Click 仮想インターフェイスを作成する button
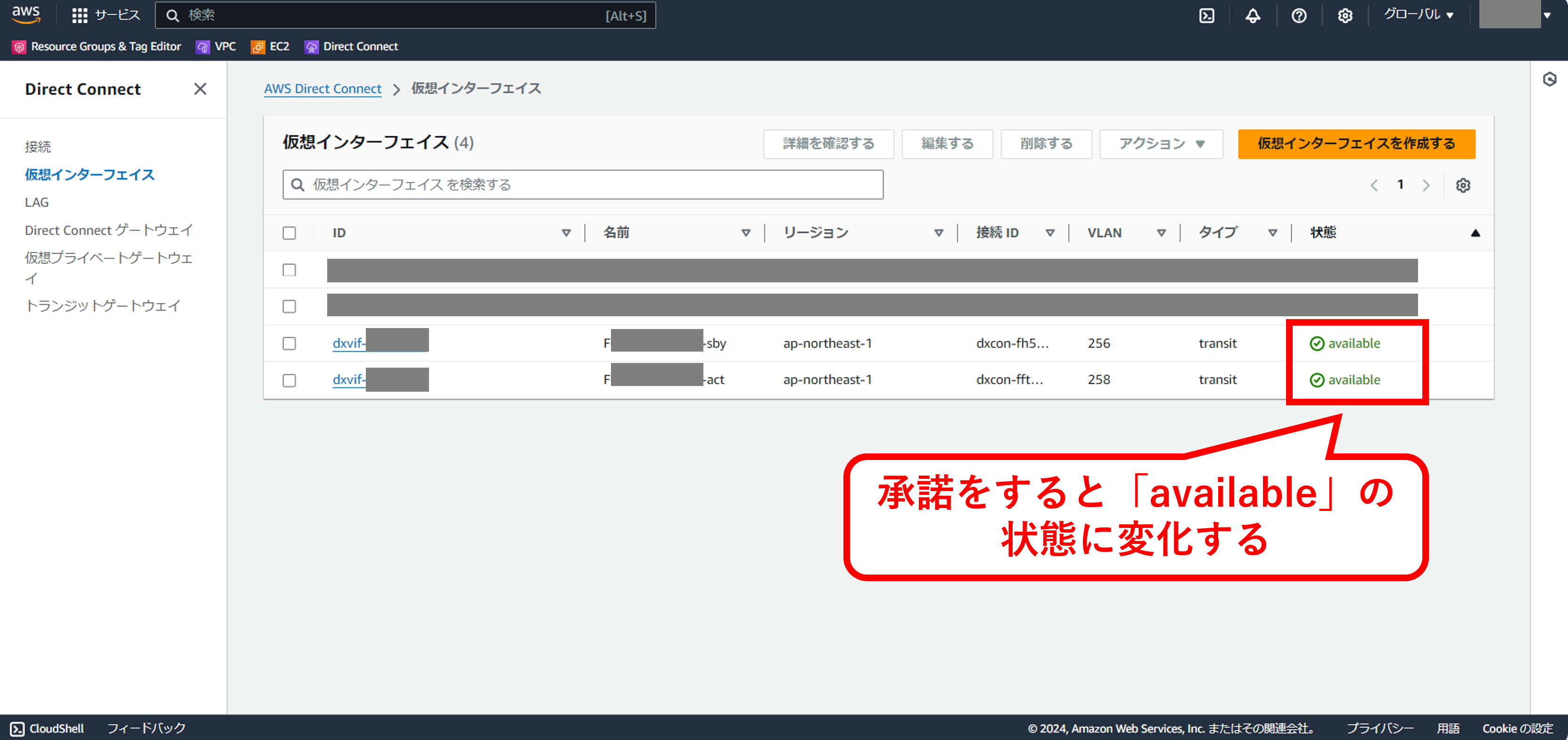 1356,144
